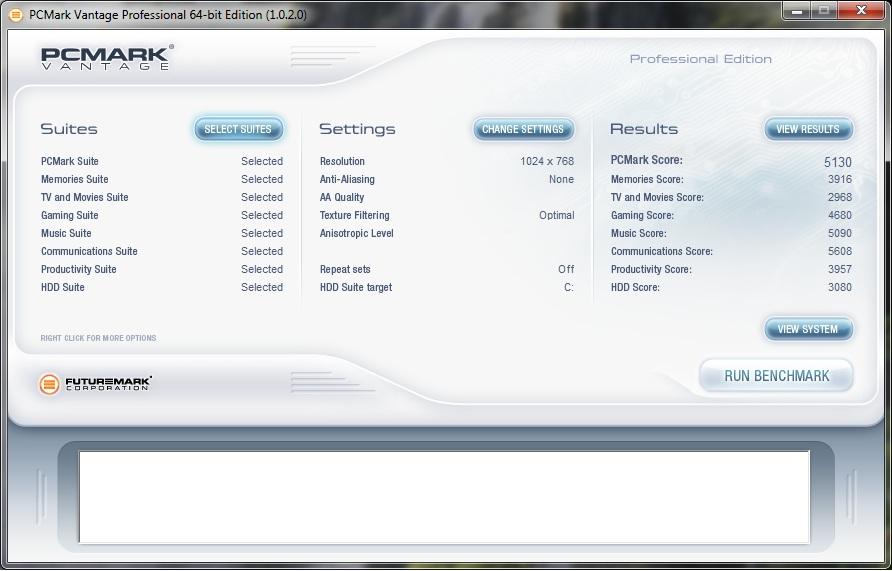Click Selected status of Gaming Suite
The image size is (892, 571).
pyautogui.click(x=262, y=216)
